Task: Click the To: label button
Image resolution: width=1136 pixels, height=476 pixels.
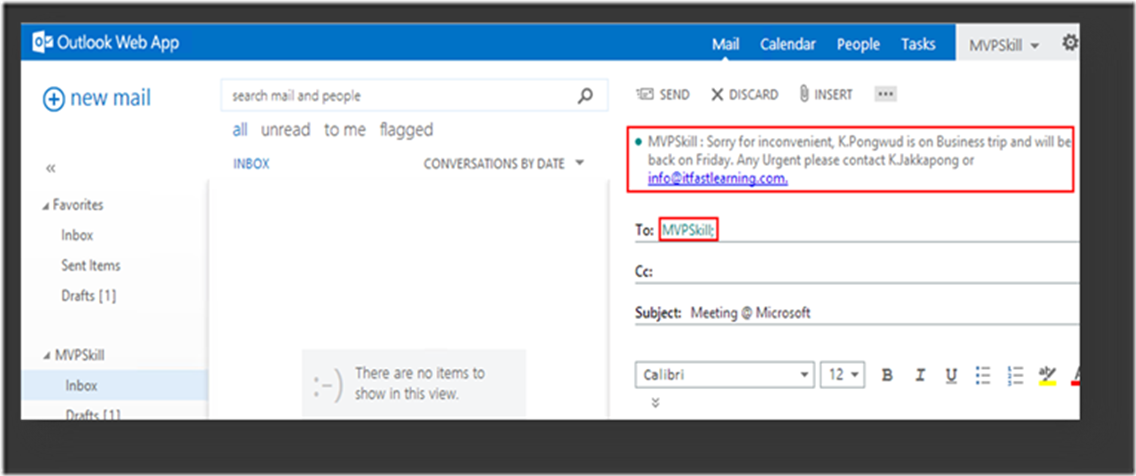Action: pos(644,230)
